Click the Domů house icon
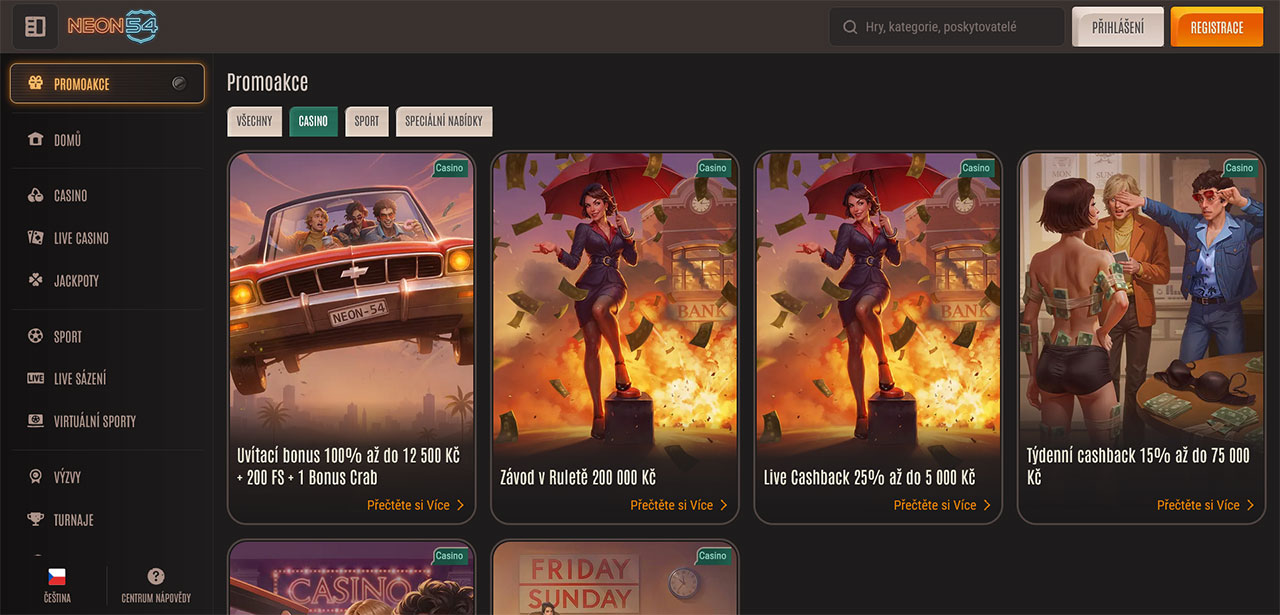The height and width of the screenshot is (615, 1280). click(x=35, y=140)
